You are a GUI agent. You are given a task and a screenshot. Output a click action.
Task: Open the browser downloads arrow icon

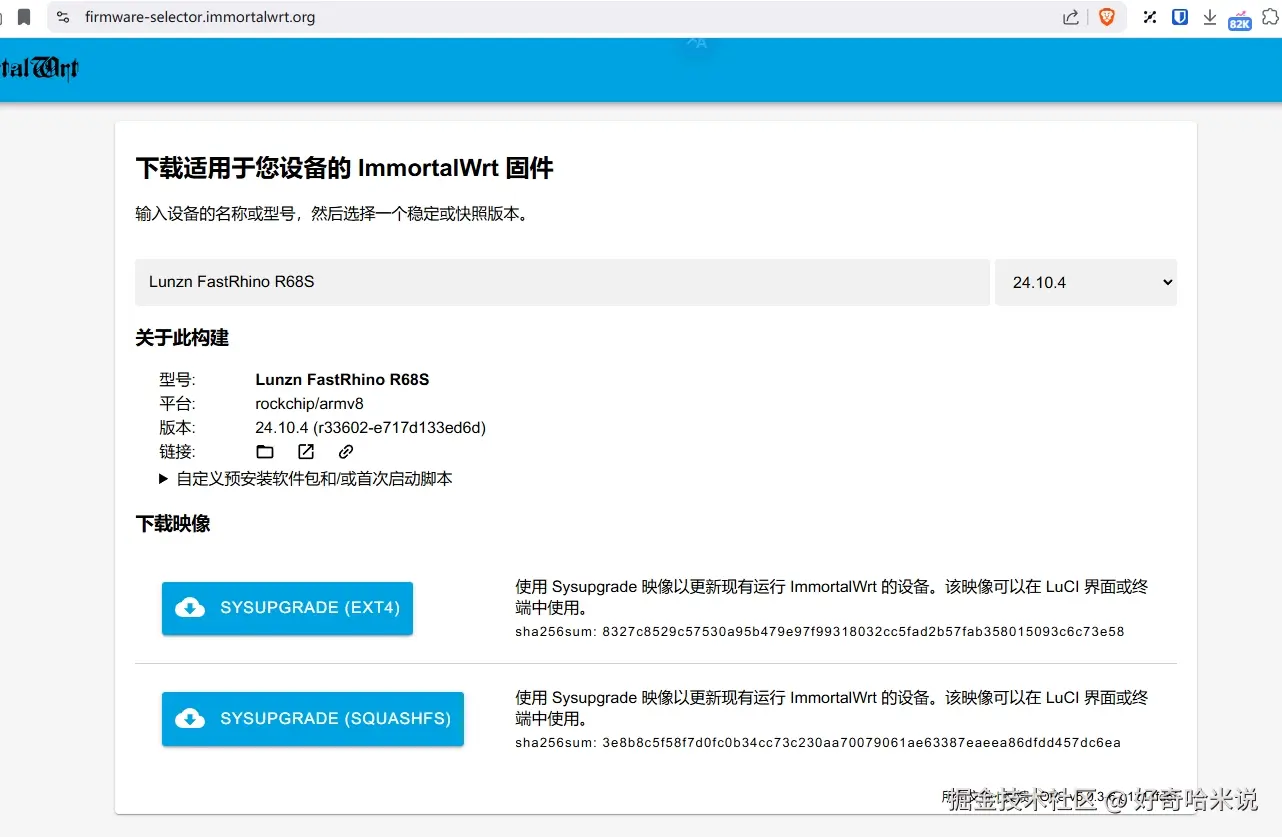tap(1210, 17)
